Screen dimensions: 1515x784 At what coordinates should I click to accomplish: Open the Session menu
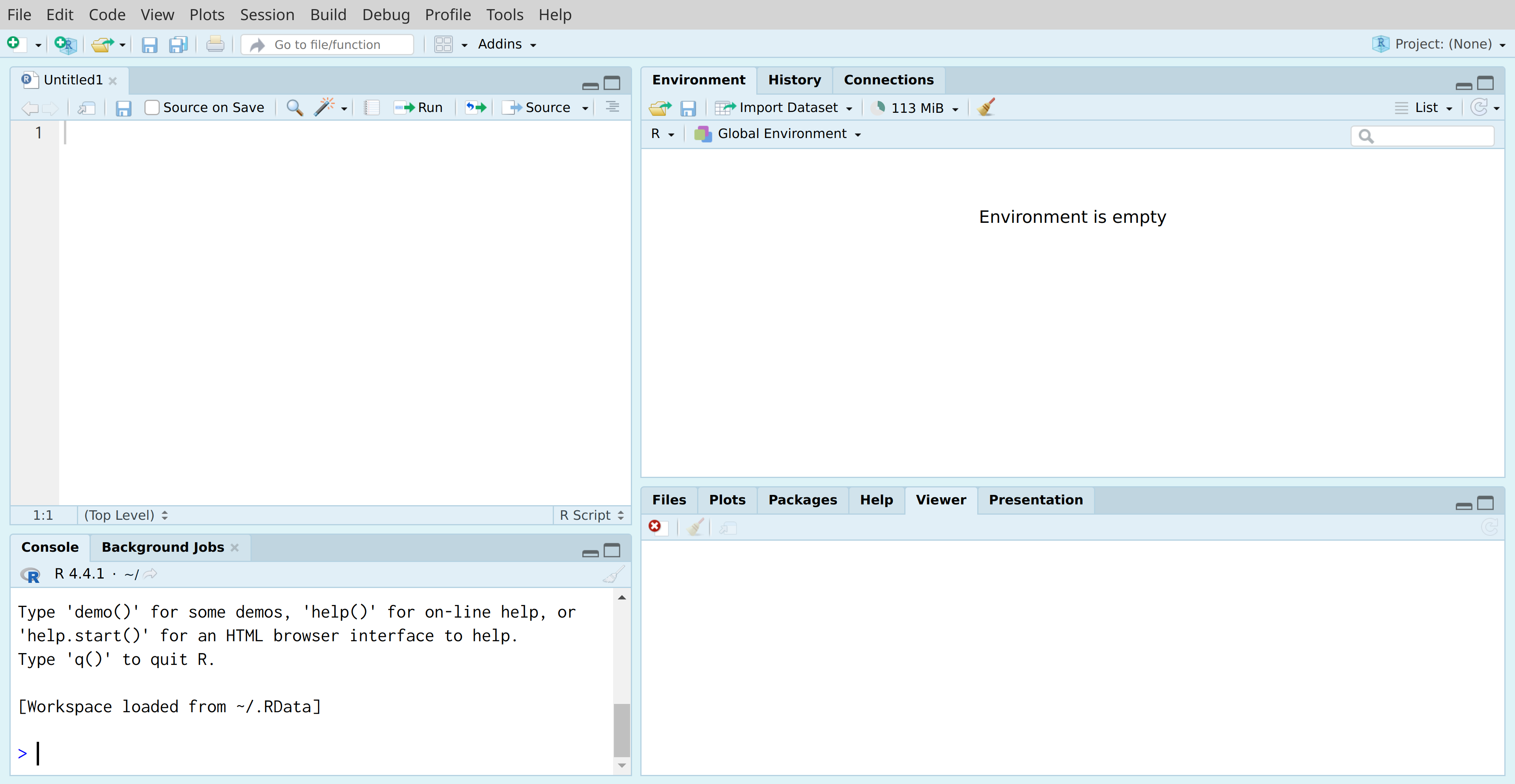point(267,15)
